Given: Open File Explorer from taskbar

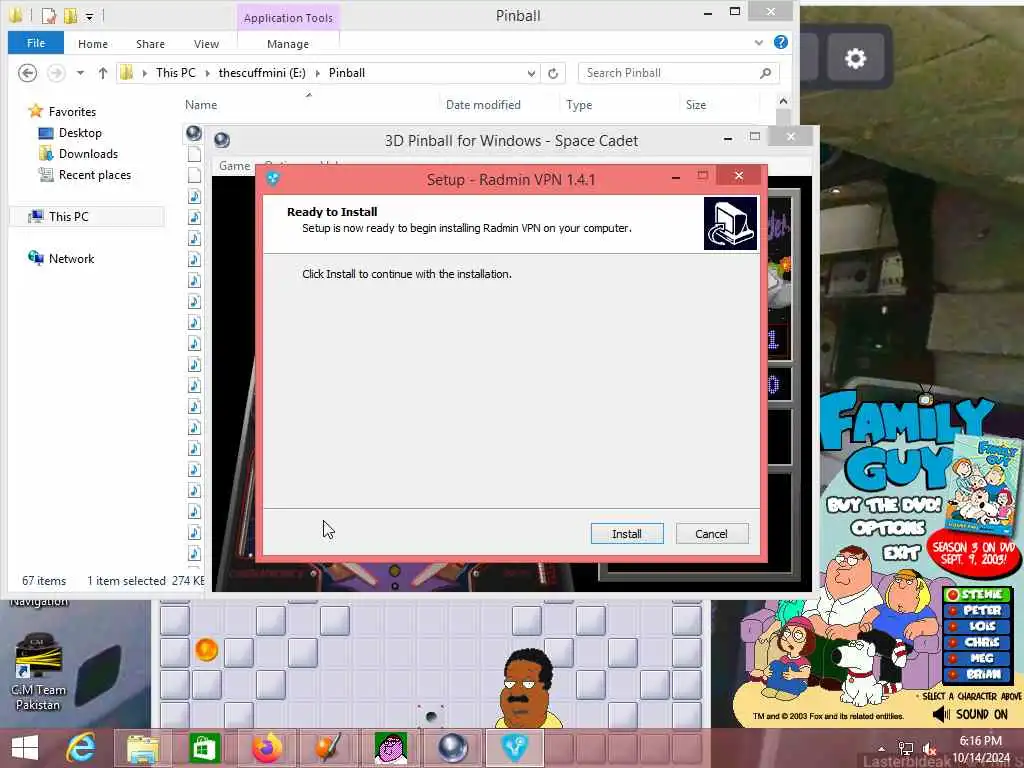Looking at the screenshot, I should (143, 748).
